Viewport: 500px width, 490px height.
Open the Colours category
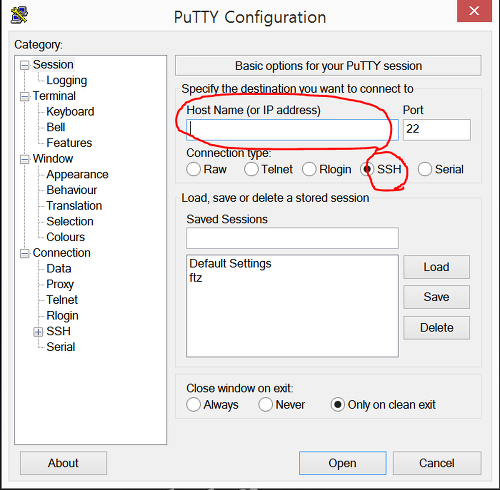coord(65,237)
